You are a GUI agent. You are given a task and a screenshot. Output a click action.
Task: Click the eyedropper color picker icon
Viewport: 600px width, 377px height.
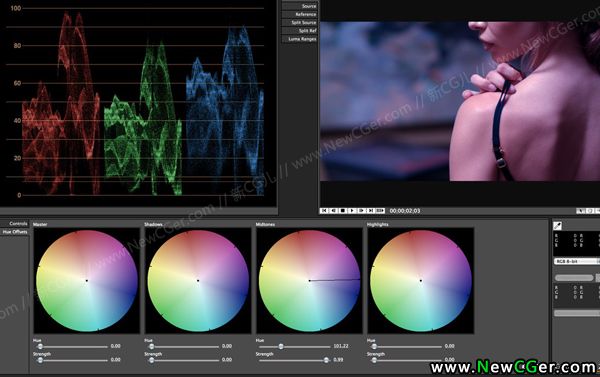(x=558, y=226)
